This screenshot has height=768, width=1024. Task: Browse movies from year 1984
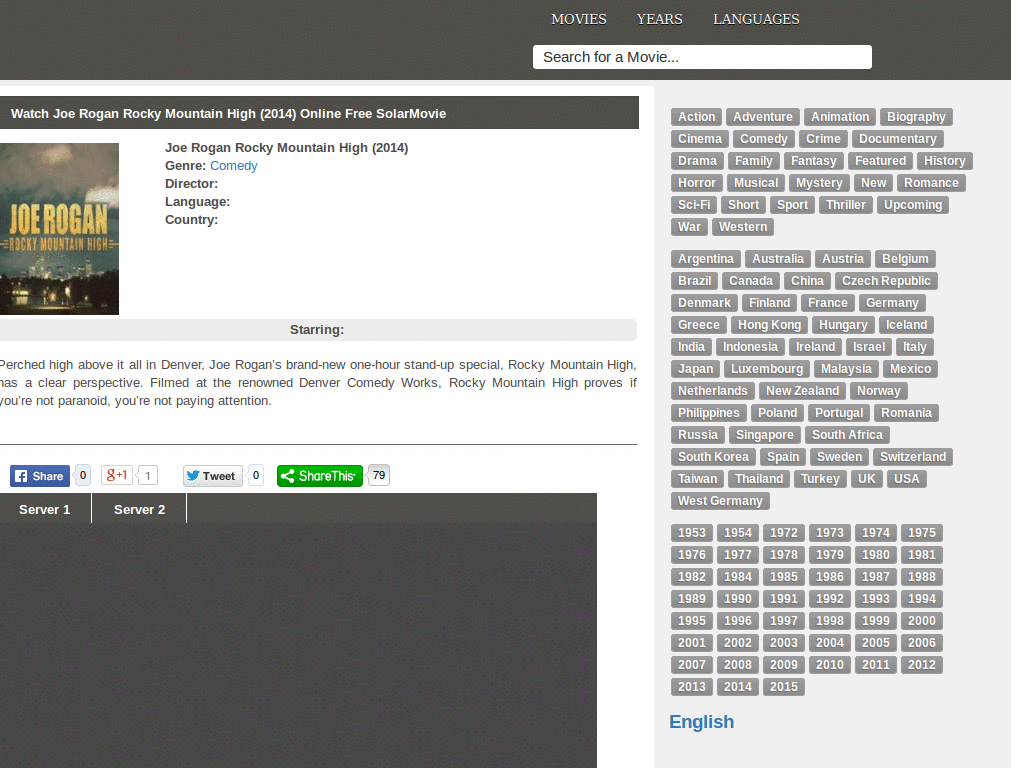tap(737, 577)
